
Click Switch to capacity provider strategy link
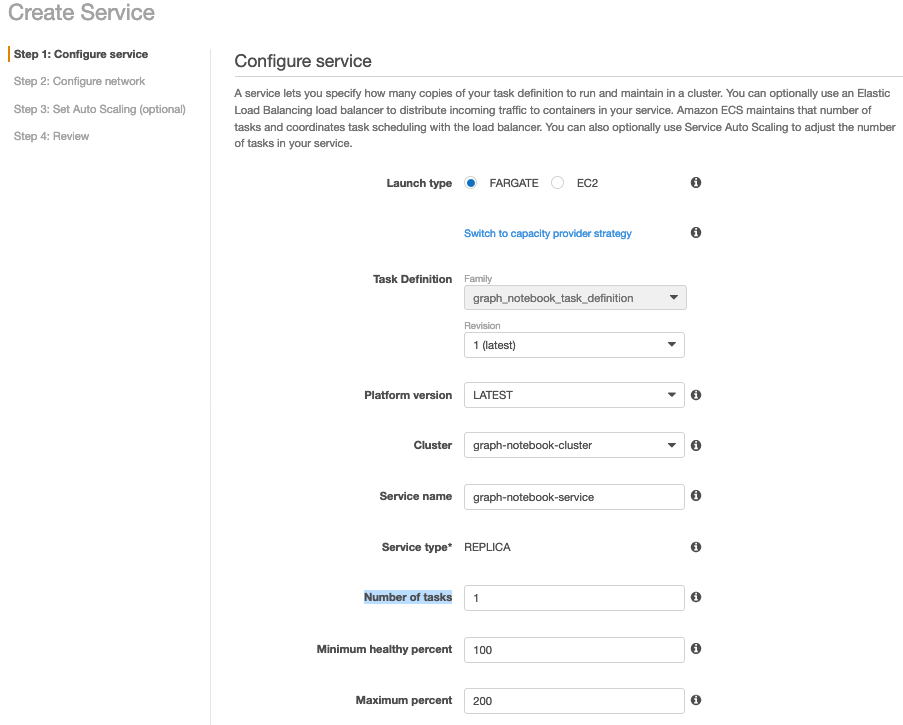[548, 233]
